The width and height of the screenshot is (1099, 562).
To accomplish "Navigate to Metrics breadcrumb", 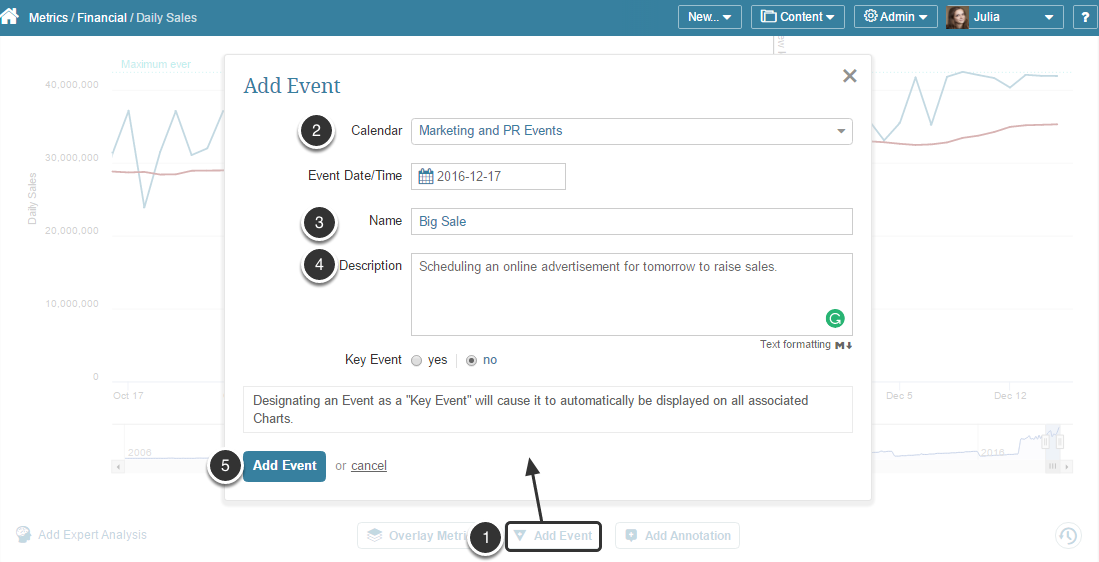I will click(x=48, y=18).
